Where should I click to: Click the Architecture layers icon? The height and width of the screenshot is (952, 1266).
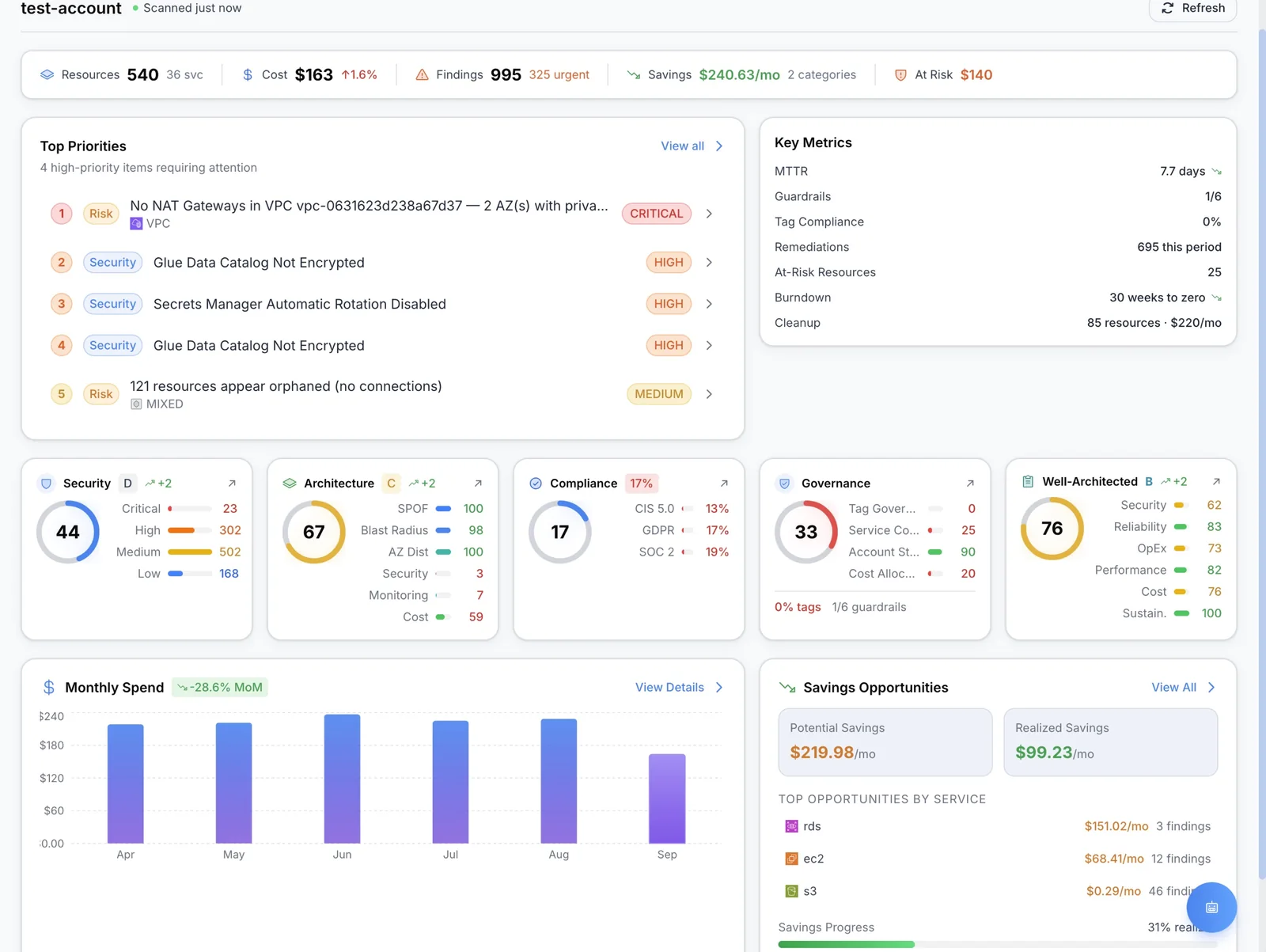coord(290,484)
